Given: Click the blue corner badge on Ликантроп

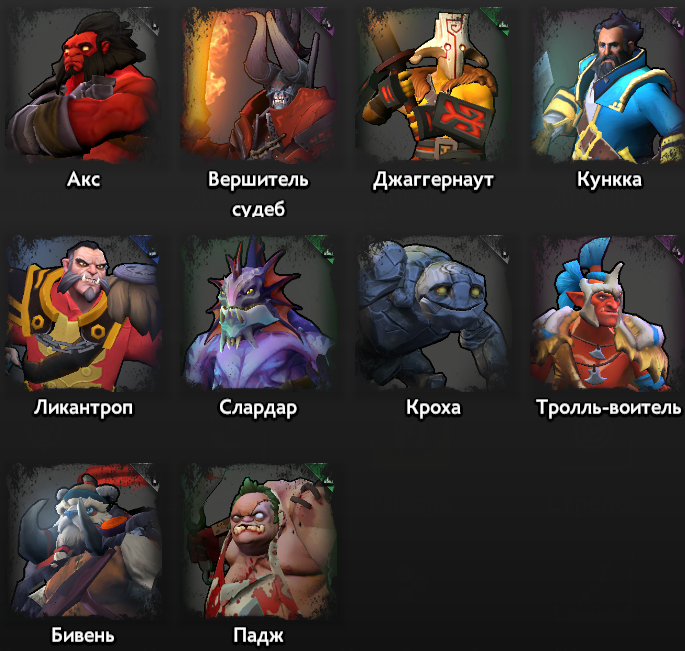Looking at the screenshot, I should pyautogui.click(x=150, y=246).
